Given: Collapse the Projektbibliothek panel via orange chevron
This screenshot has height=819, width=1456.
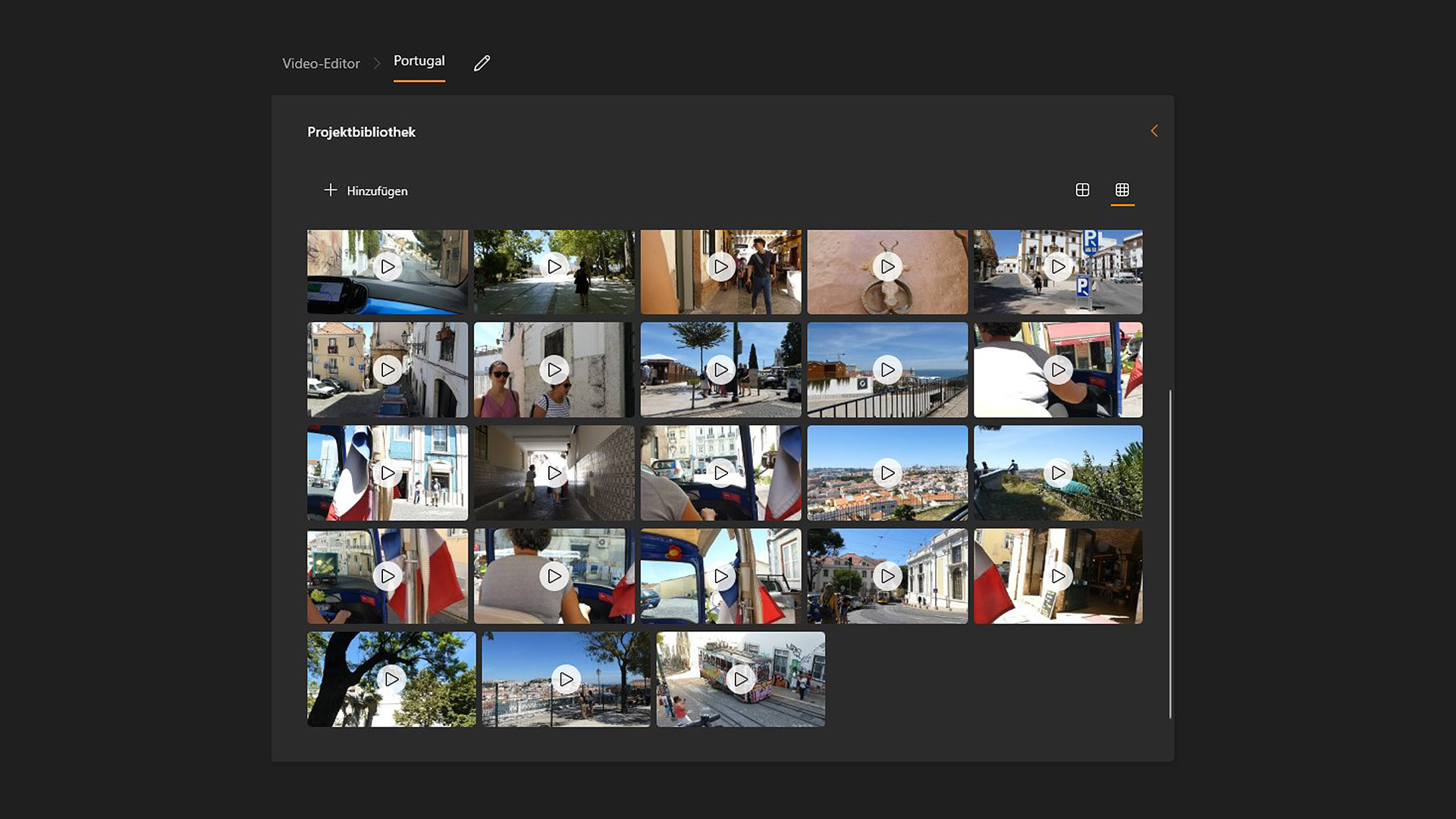Looking at the screenshot, I should tap(1154, 130).
